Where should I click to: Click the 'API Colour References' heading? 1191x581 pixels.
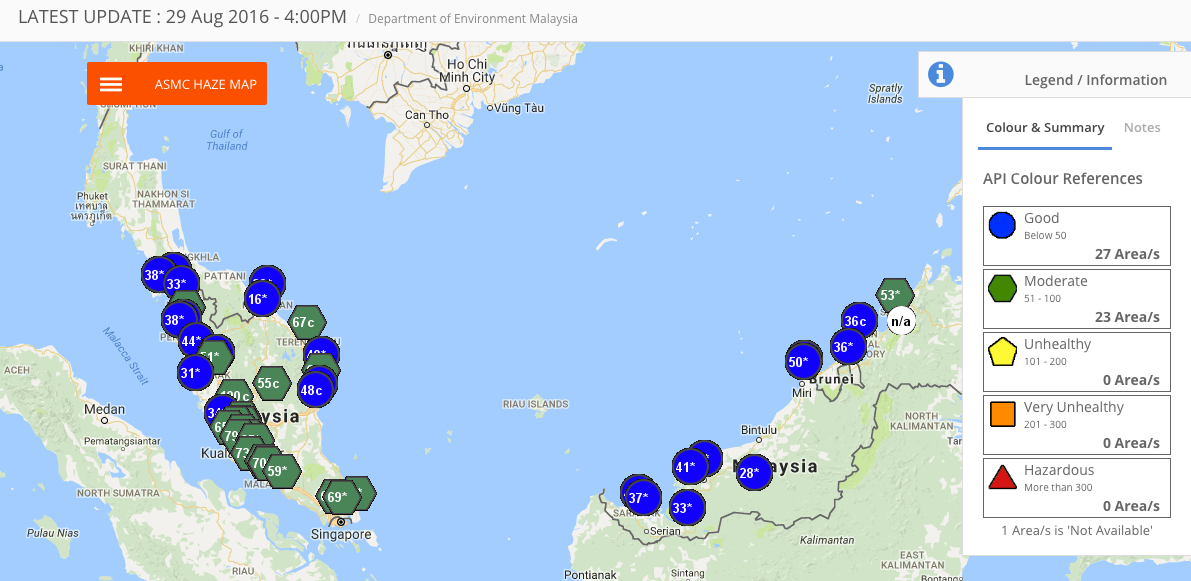click(x=1063, y=178)
